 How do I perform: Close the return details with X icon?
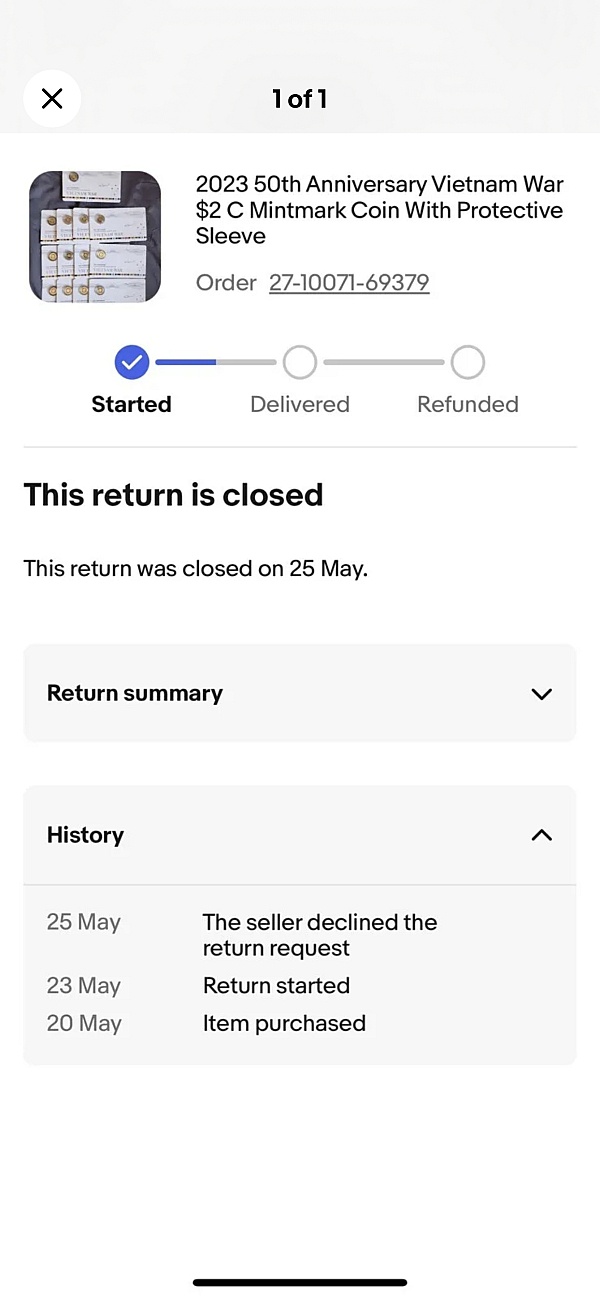pos(52,98)
